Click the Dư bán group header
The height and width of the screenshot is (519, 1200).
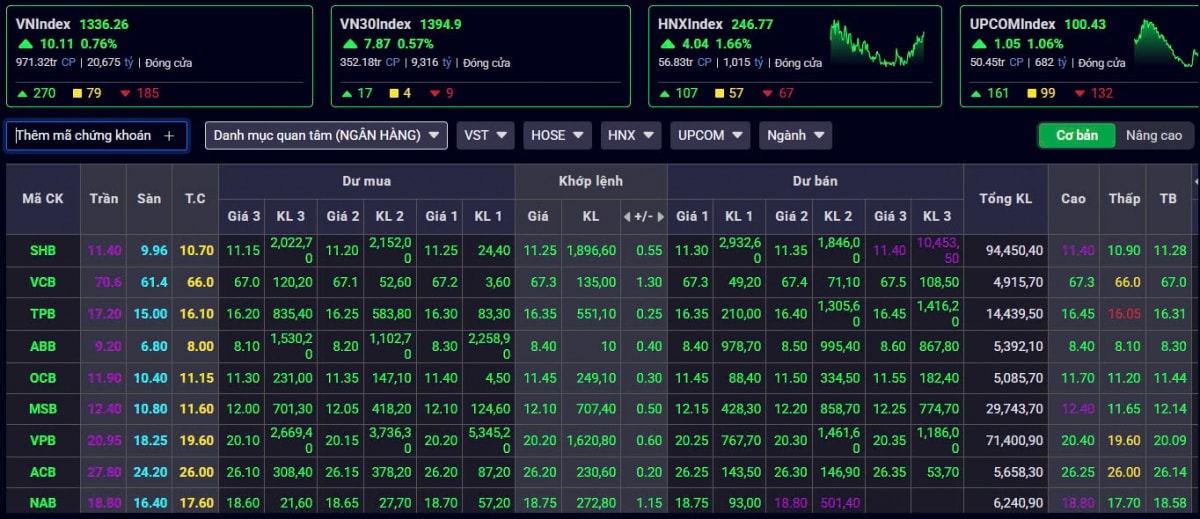[815, 181]
